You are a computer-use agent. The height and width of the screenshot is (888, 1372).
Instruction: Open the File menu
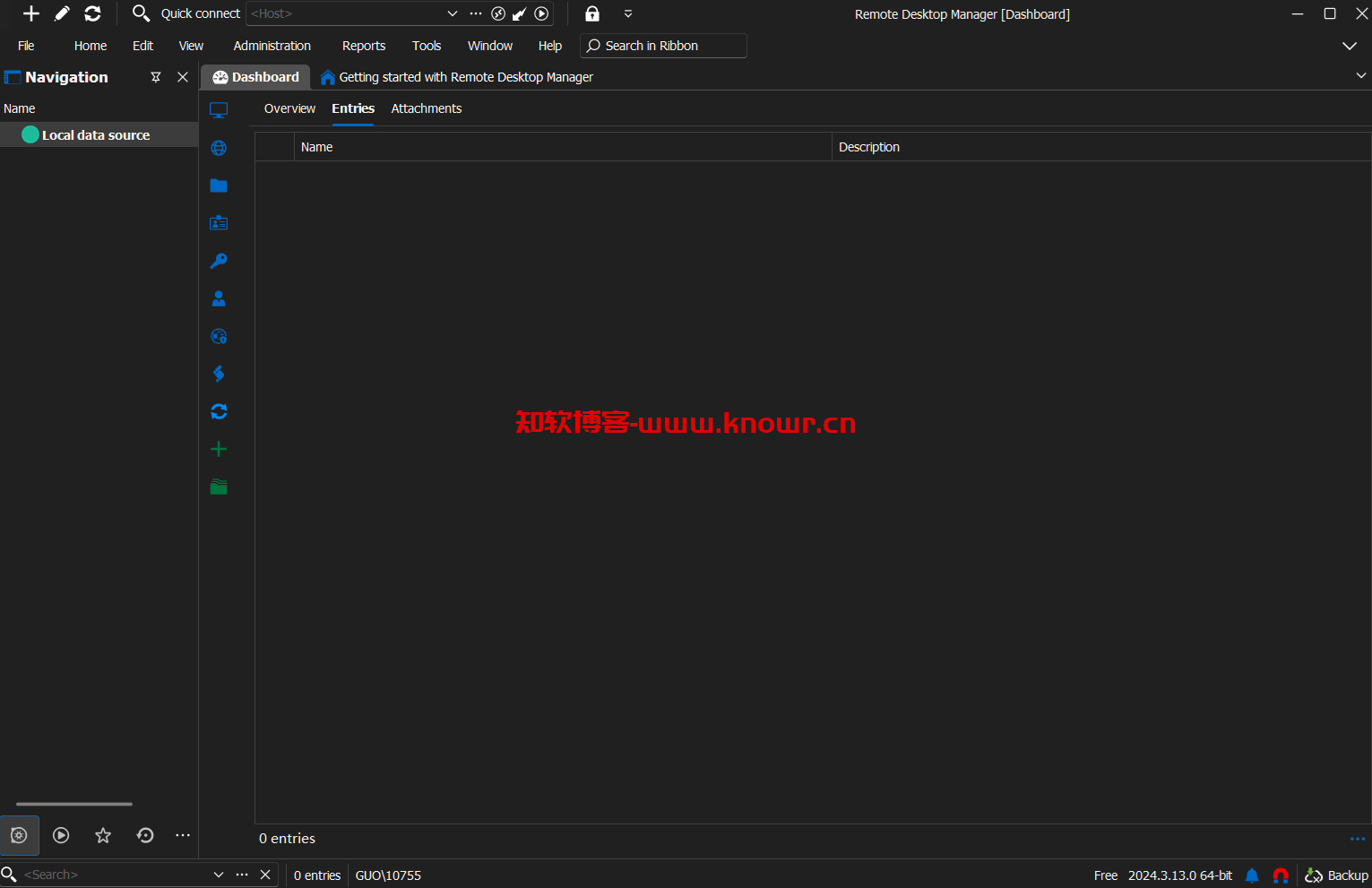[x=26, y=46]
